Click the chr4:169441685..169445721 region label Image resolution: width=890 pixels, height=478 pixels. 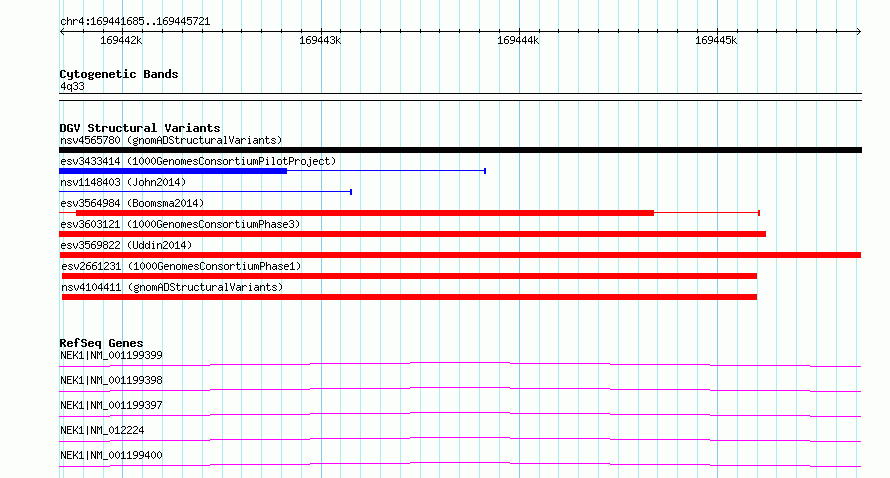coord(135,21)
